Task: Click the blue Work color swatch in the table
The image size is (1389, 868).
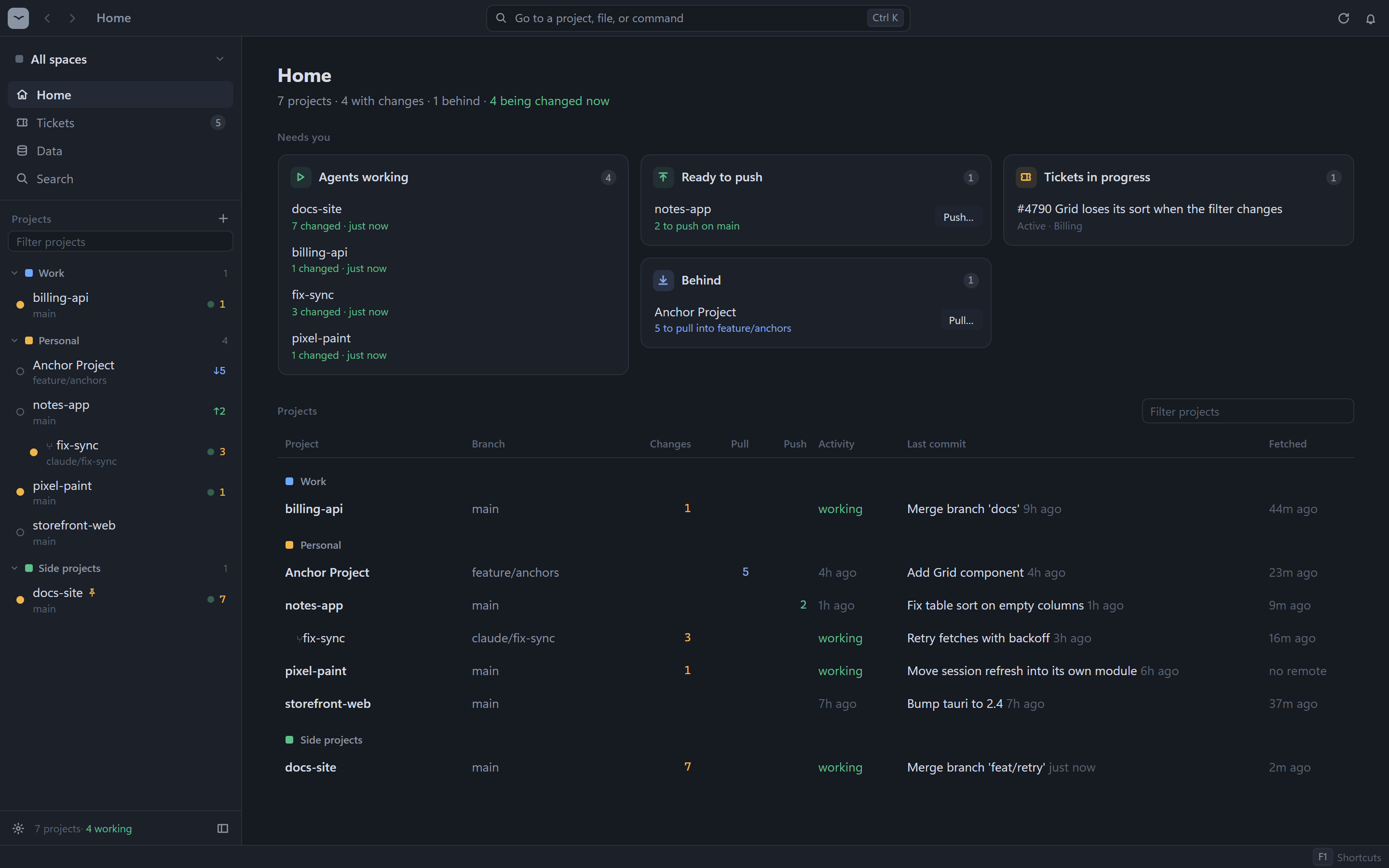Action: [x=289, y=482]
